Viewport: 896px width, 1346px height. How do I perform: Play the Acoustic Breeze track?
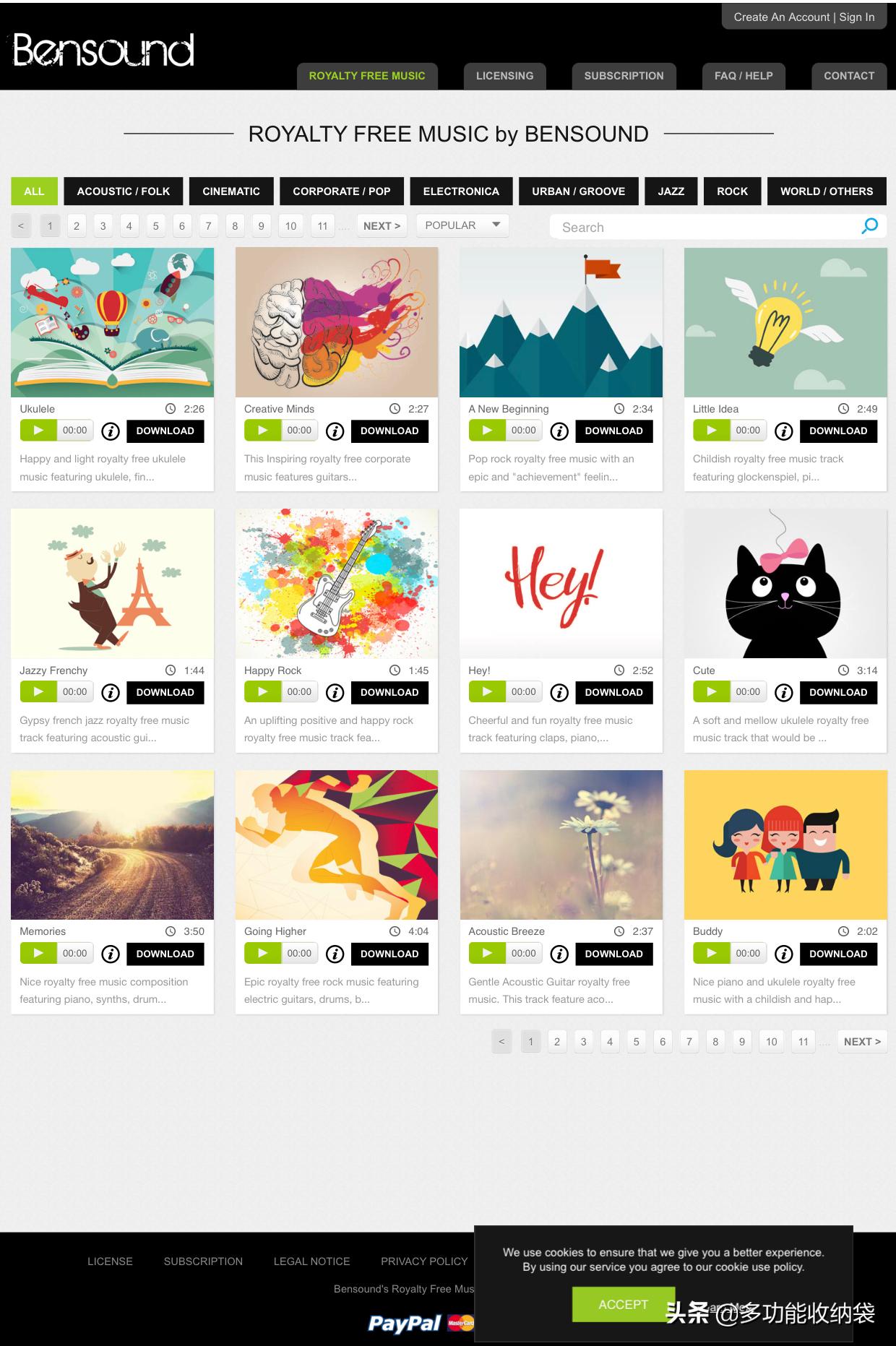487,954
